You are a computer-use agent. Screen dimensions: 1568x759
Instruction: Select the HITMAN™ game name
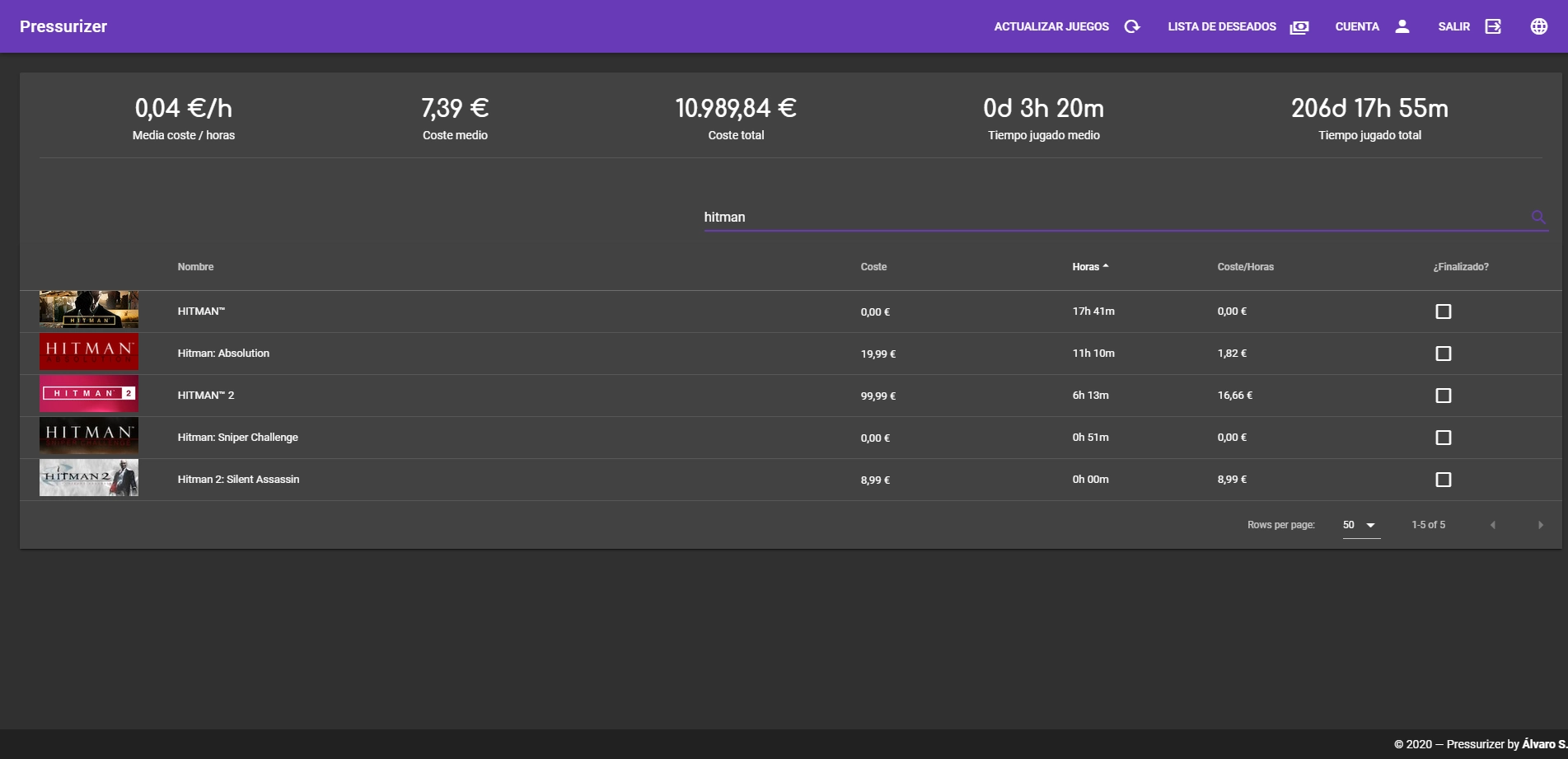[x=201, y=312]
